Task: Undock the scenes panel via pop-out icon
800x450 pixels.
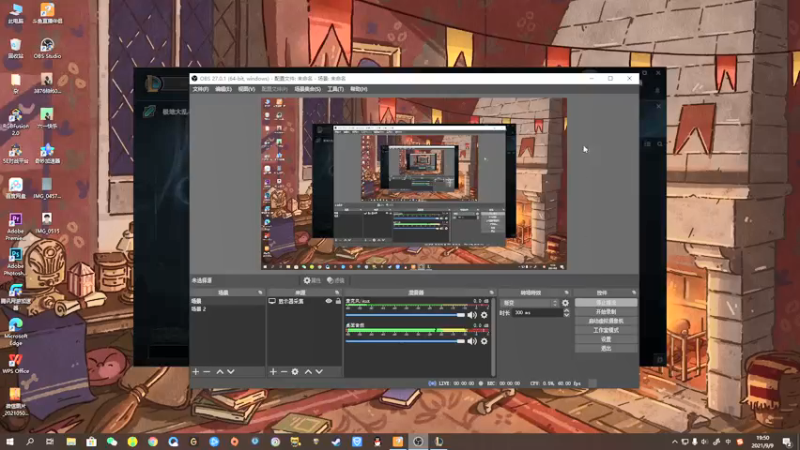Action: 260,293
